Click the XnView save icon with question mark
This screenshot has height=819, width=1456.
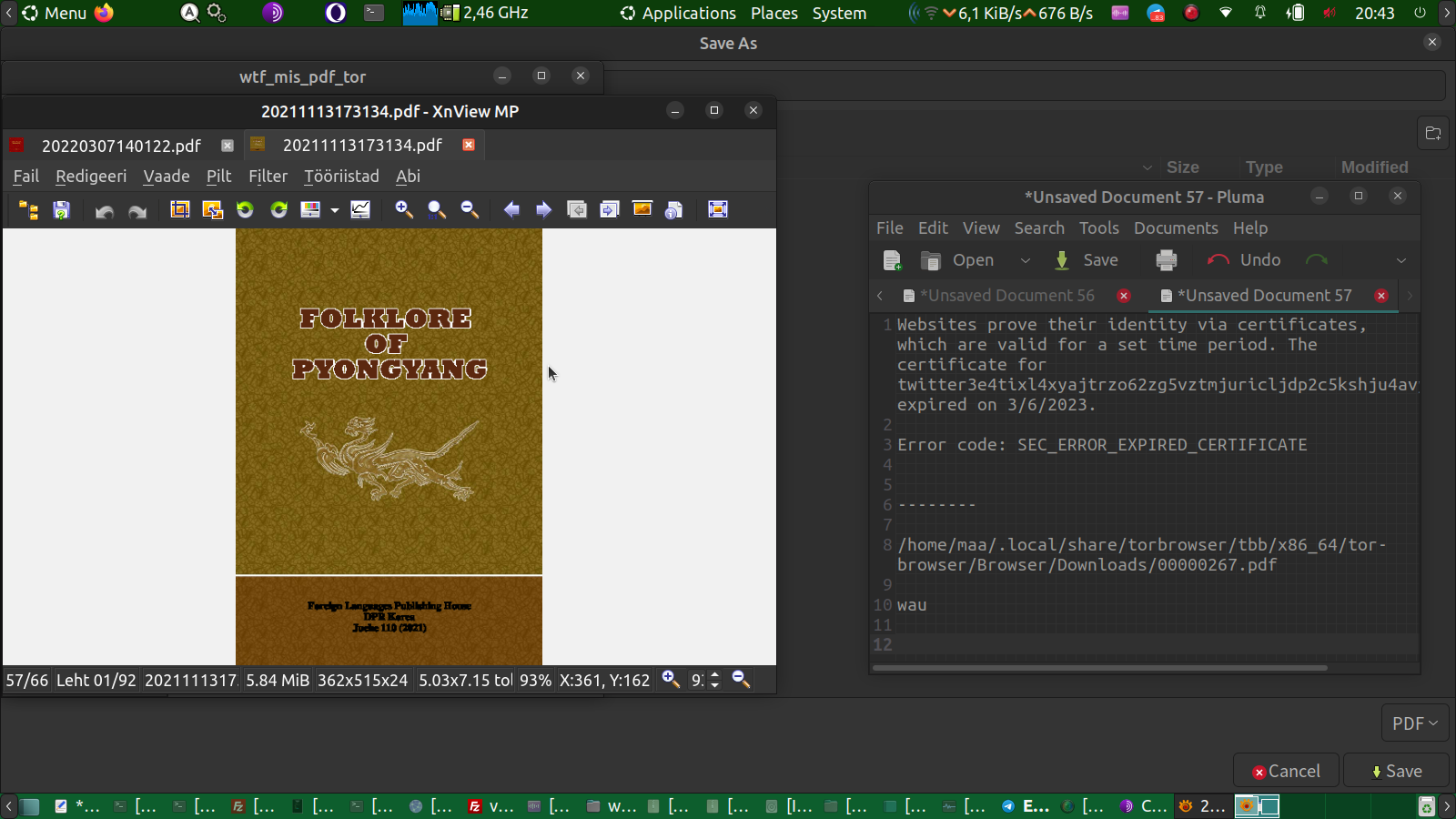tap(61, 210)
